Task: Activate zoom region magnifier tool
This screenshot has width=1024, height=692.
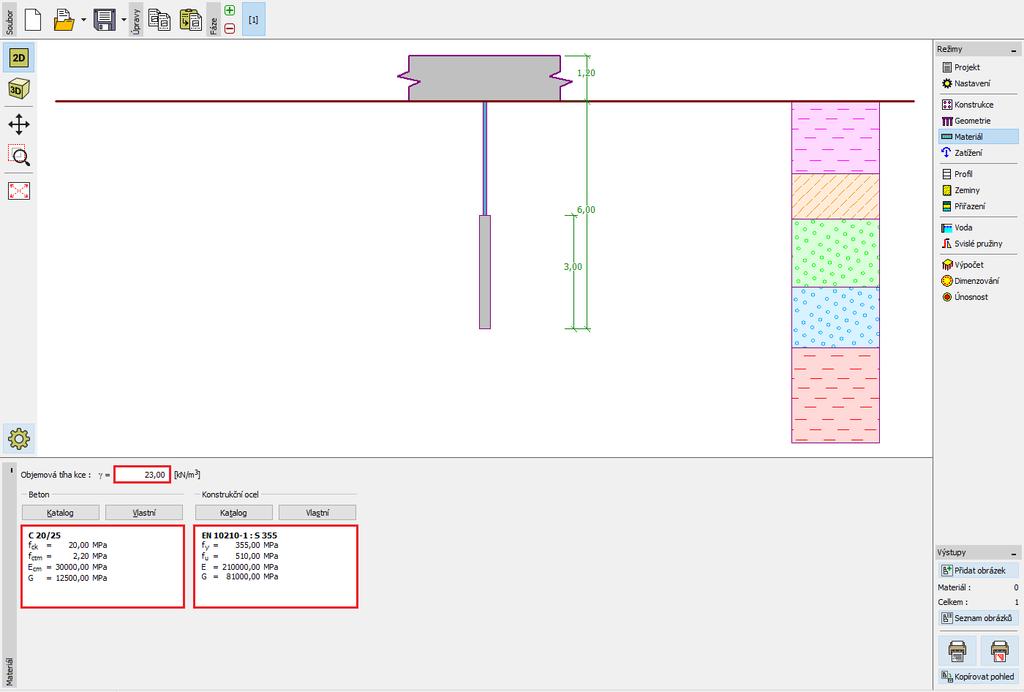Action: (19, 156)
